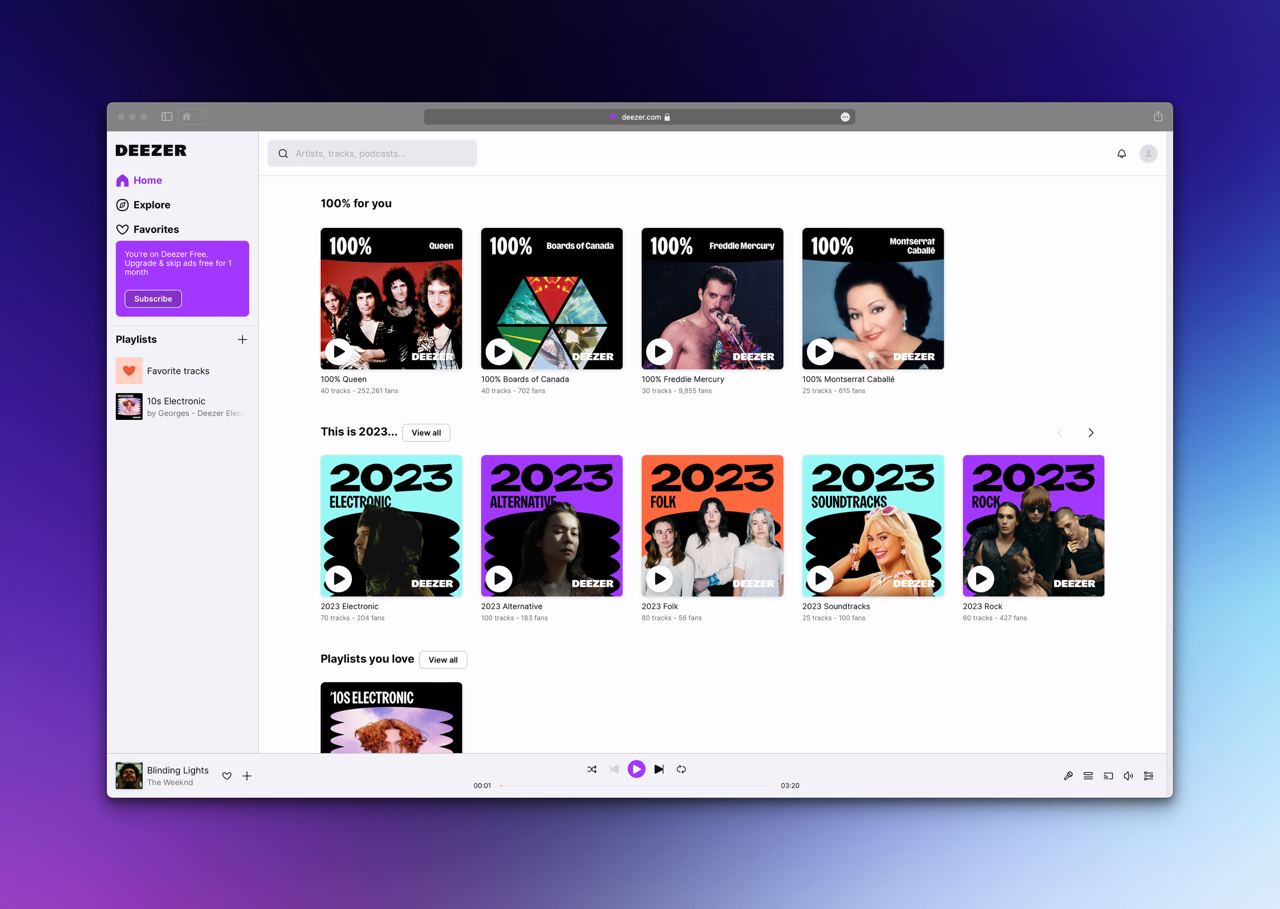Toggle repeat mode in the player
Viewport: 1280px width, 909px height.
point(681,769)
